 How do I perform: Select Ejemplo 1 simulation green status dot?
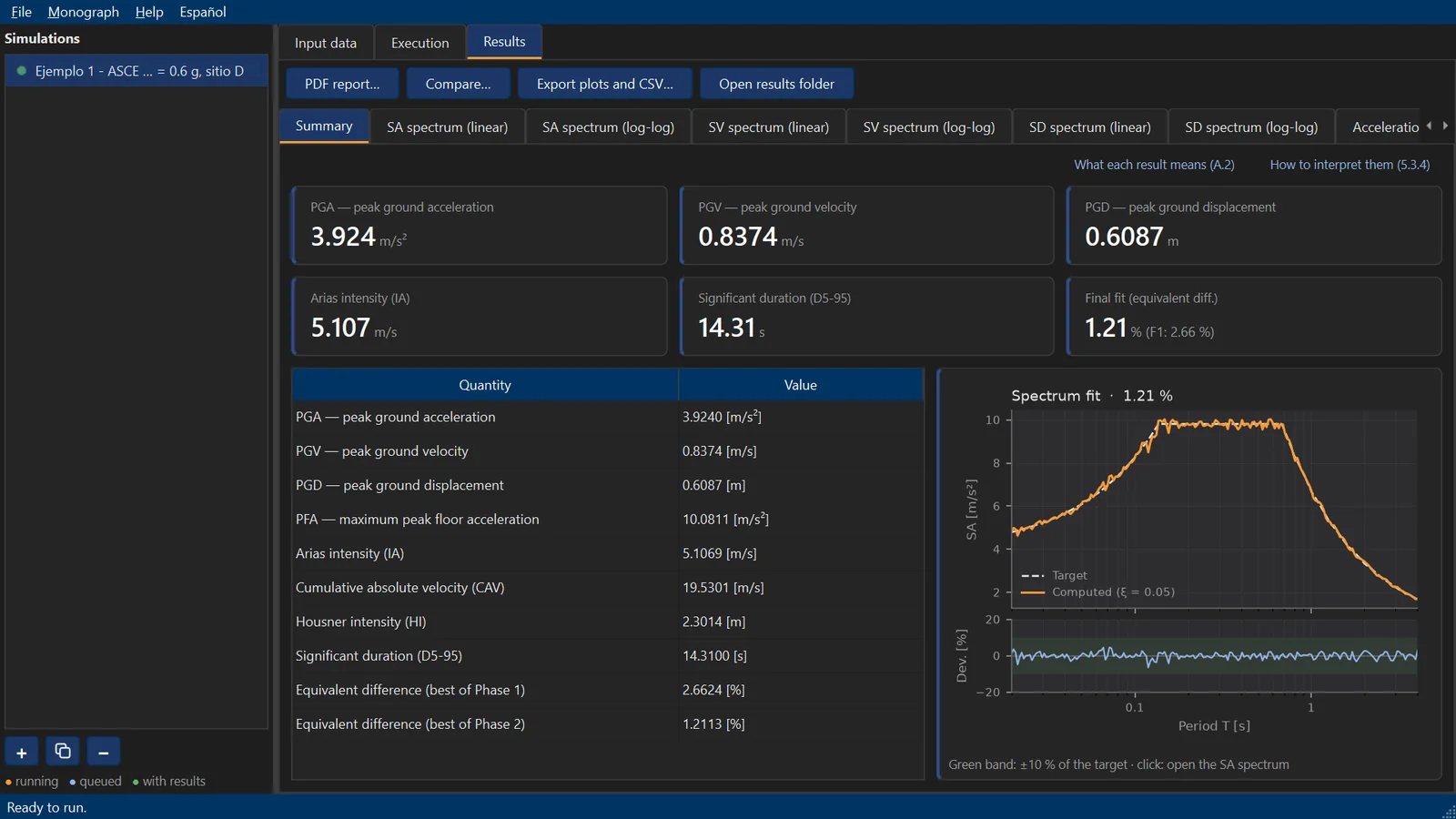(22, 71)
